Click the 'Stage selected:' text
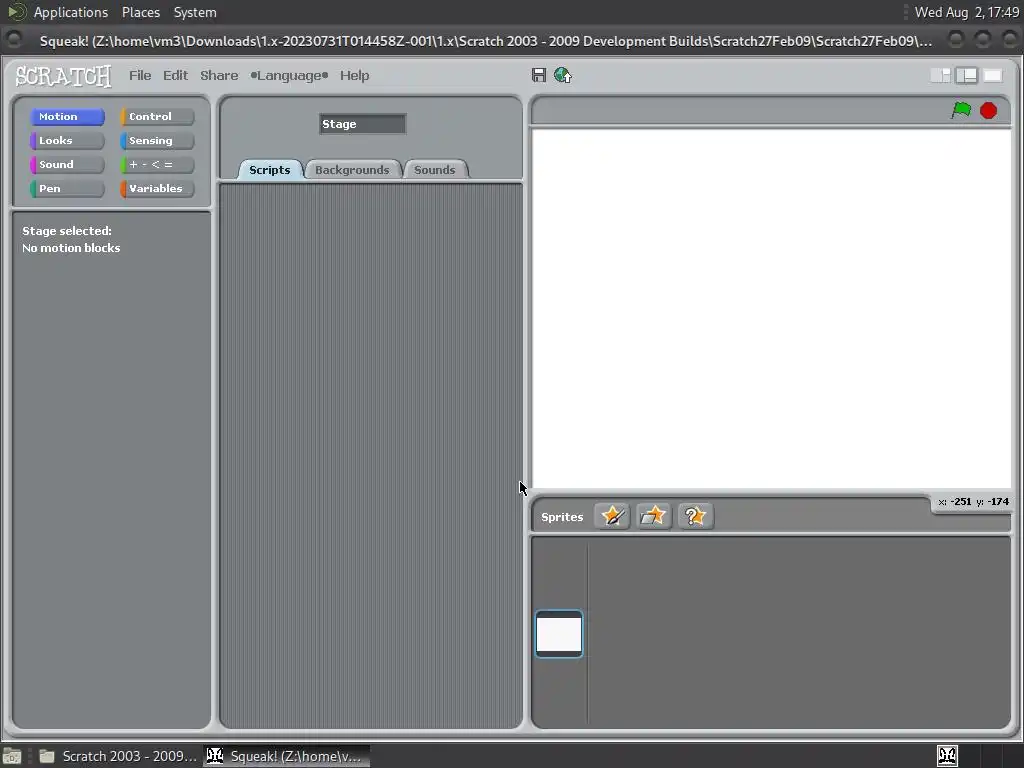This screenshot has width=1024, height=768. (x=67, y=231)
